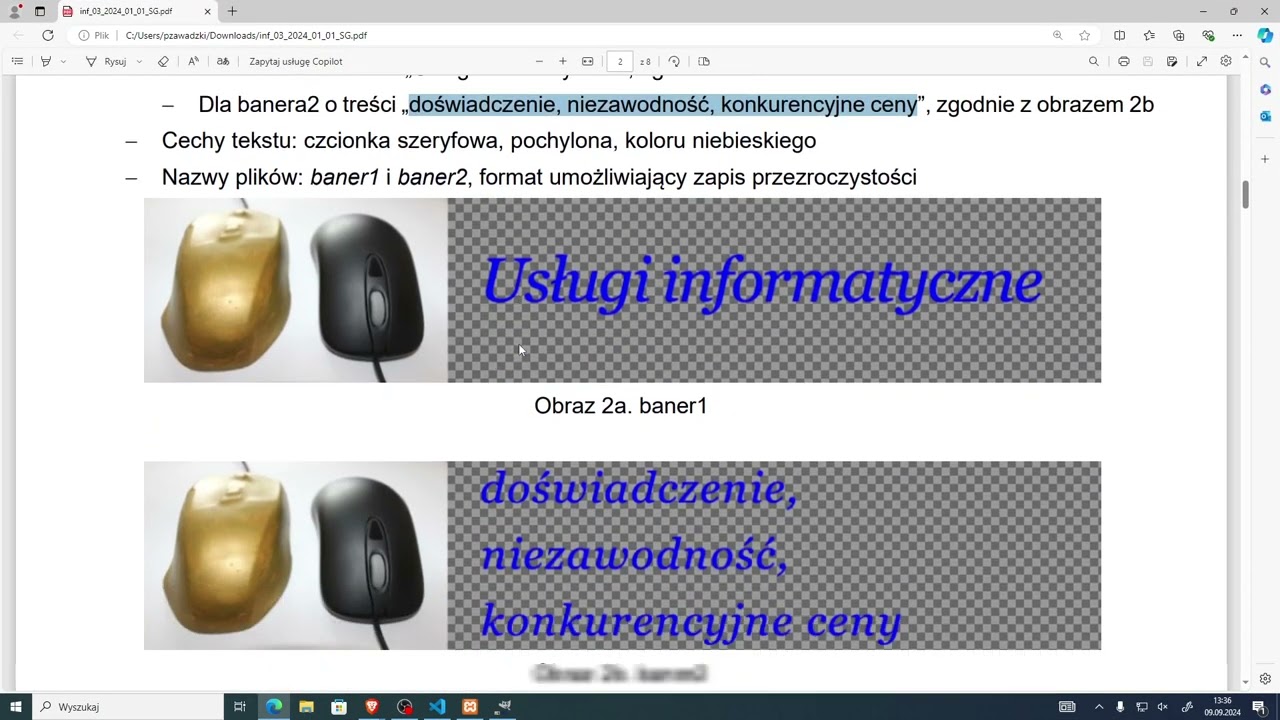Expand highlight color options dropdown
Screen dimensions: 1280x720
[x=63, y=61]
